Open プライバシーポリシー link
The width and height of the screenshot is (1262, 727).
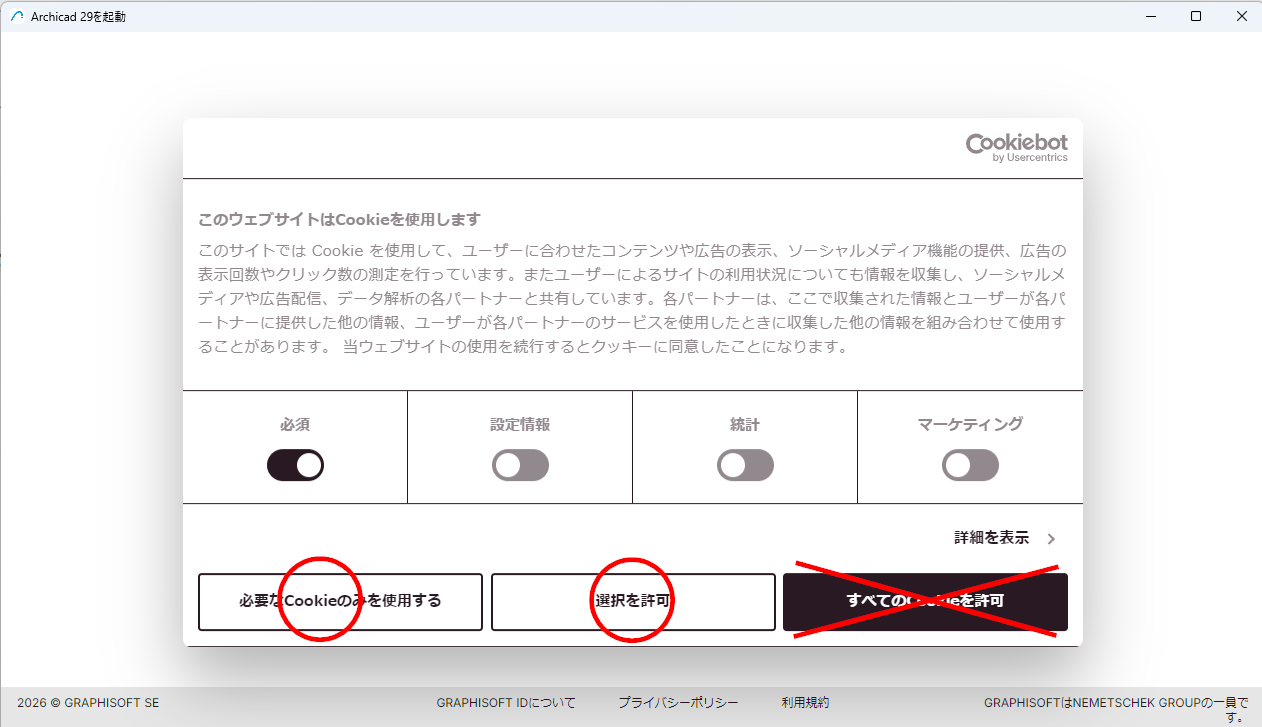point(678,703)
